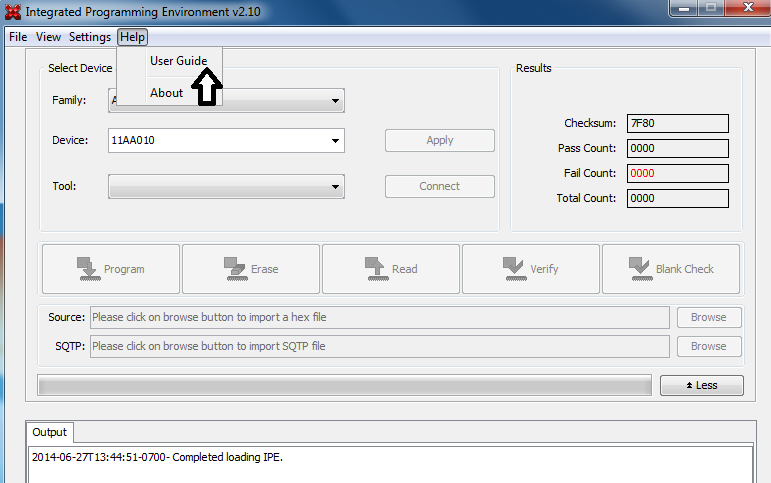Open the View menu

(48, 37)
